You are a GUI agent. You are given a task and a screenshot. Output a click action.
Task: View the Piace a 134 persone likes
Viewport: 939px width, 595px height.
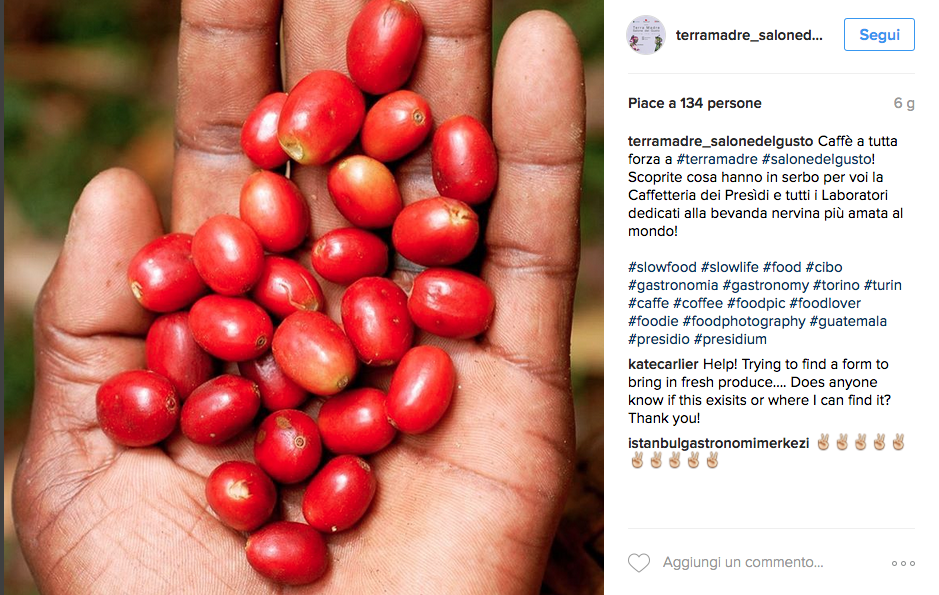[695, 104]
